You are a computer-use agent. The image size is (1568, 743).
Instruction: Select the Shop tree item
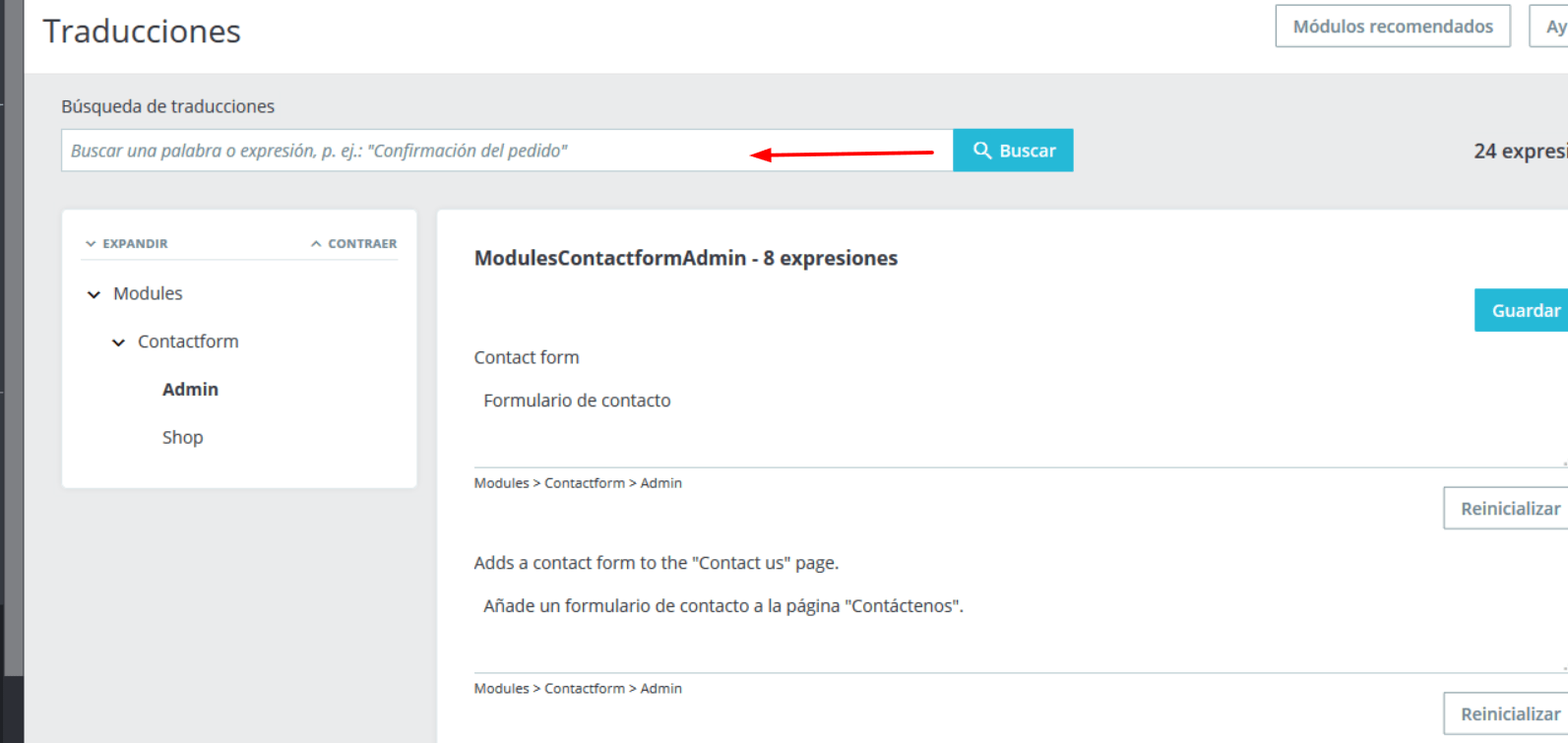pyautogui.click(x=183, y=438)
